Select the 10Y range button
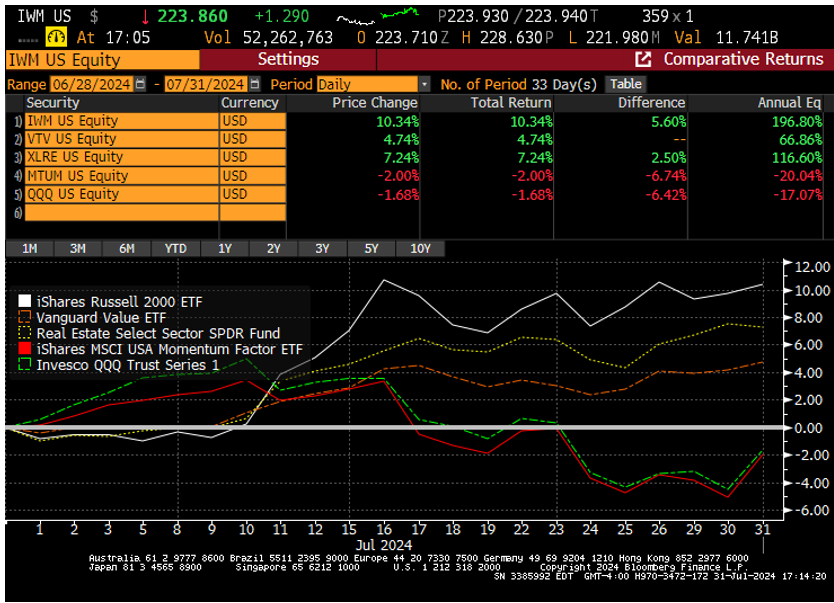Viewport: 834px width, 603px height. (420, 248)
